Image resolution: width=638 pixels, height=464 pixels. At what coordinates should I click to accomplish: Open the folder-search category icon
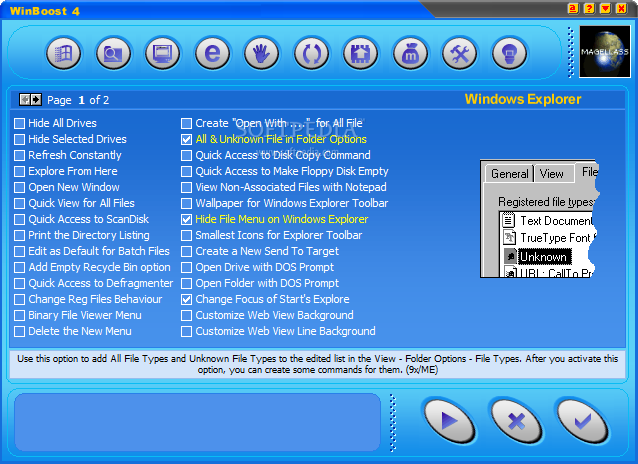point(113,53)
